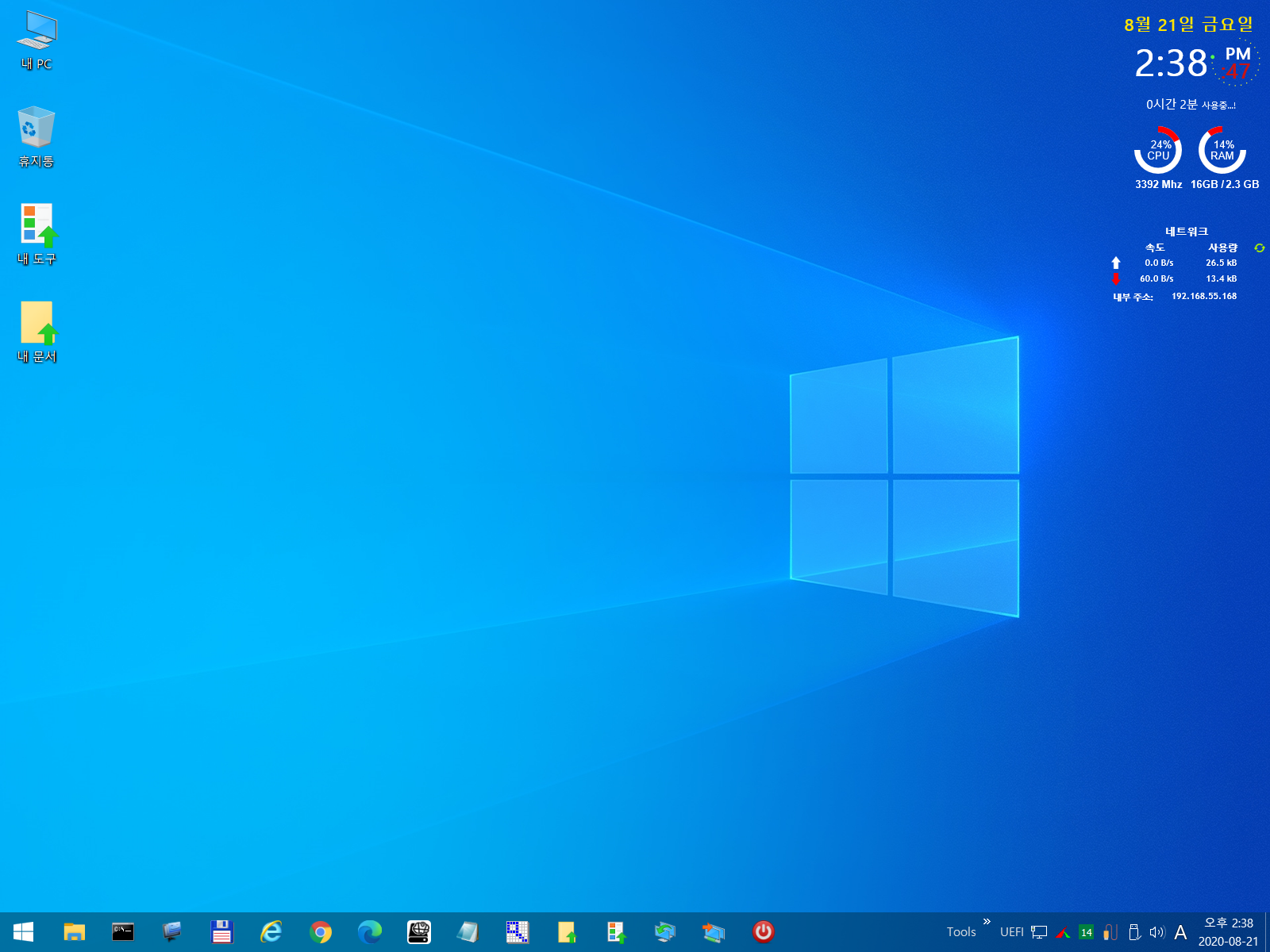Open the 내 문서 desktop folder

pos(37,332)
